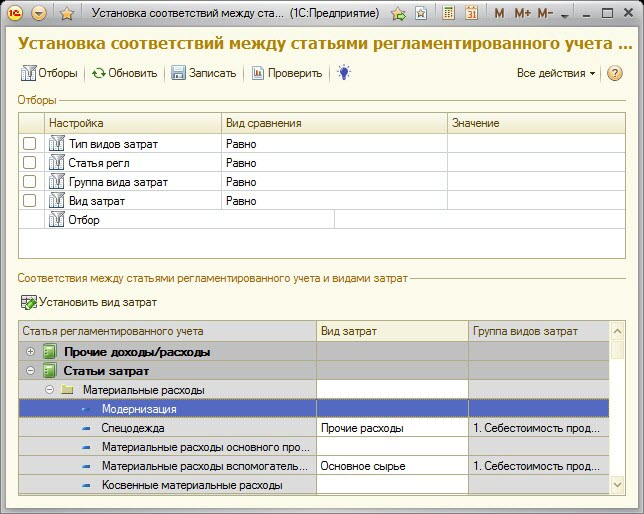
Task: Check the Статья регл filter checkbox
Action: click(30, 163)
